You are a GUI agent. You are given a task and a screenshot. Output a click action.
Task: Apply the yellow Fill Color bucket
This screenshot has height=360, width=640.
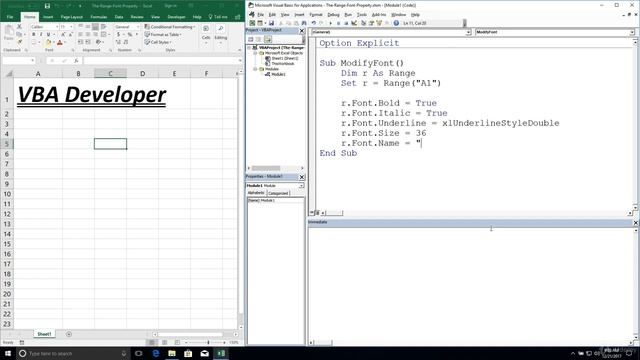48,42
